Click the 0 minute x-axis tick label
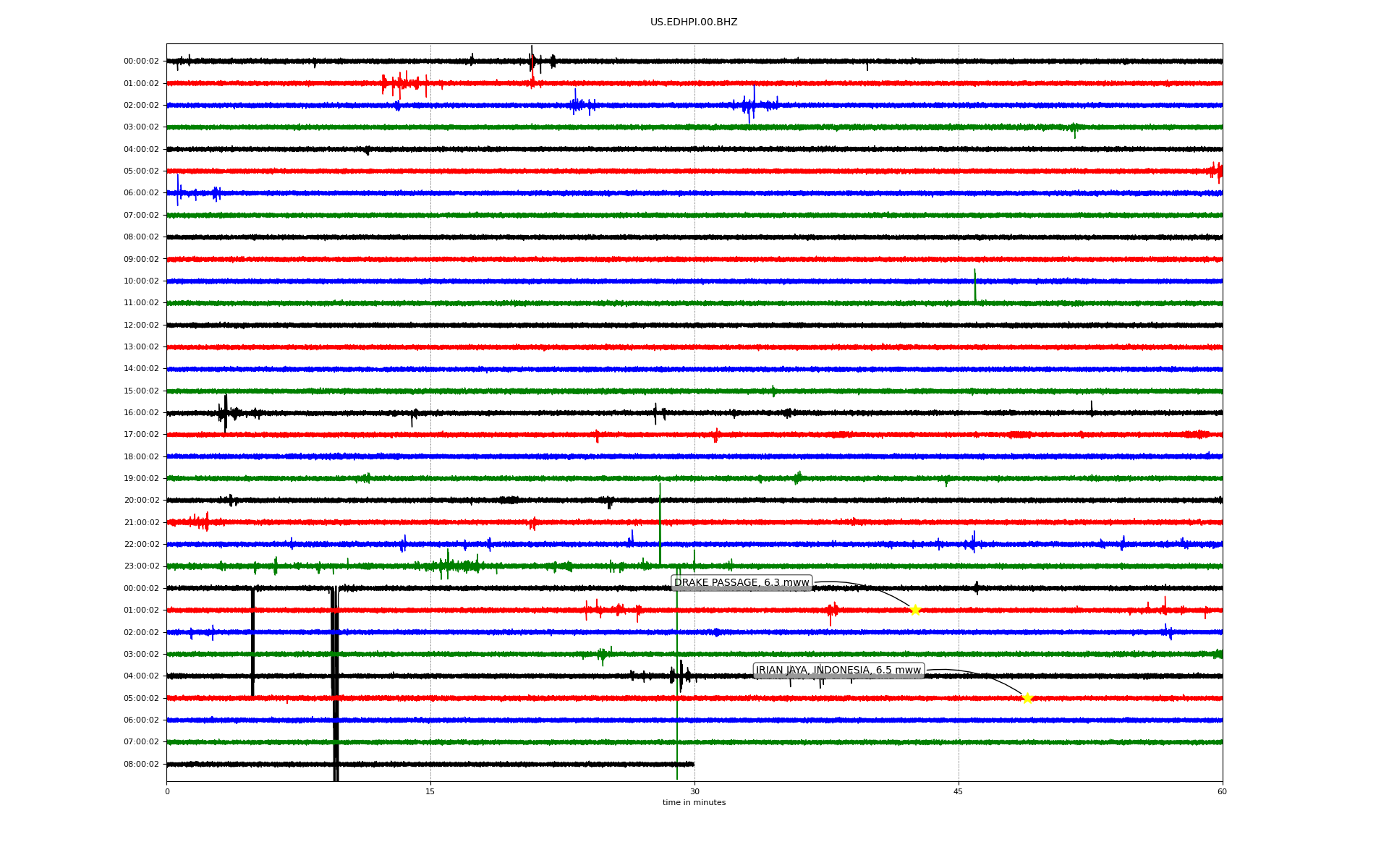 click(x=167, y=791)
